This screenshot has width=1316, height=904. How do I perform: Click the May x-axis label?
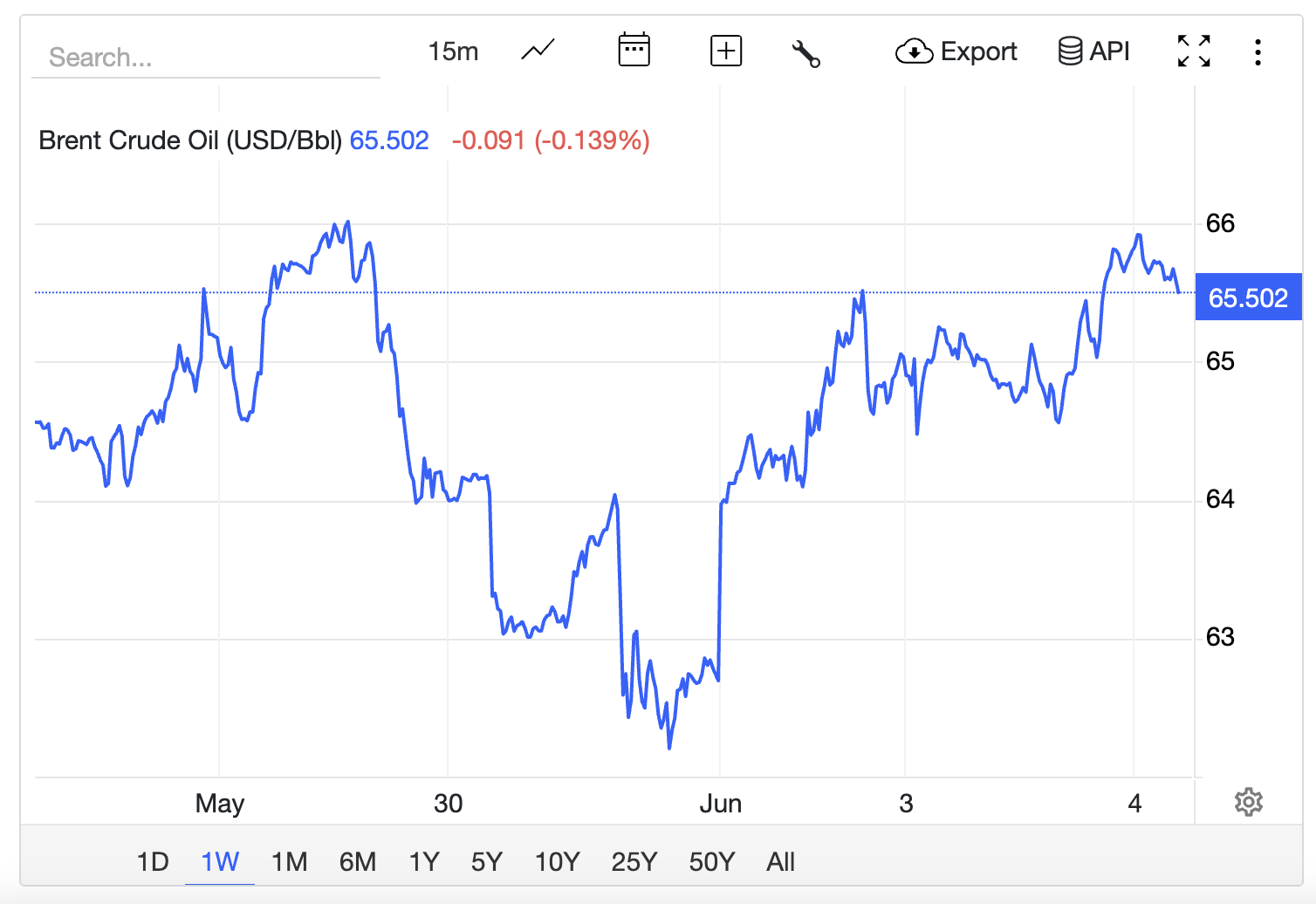(x=220, y=804)
